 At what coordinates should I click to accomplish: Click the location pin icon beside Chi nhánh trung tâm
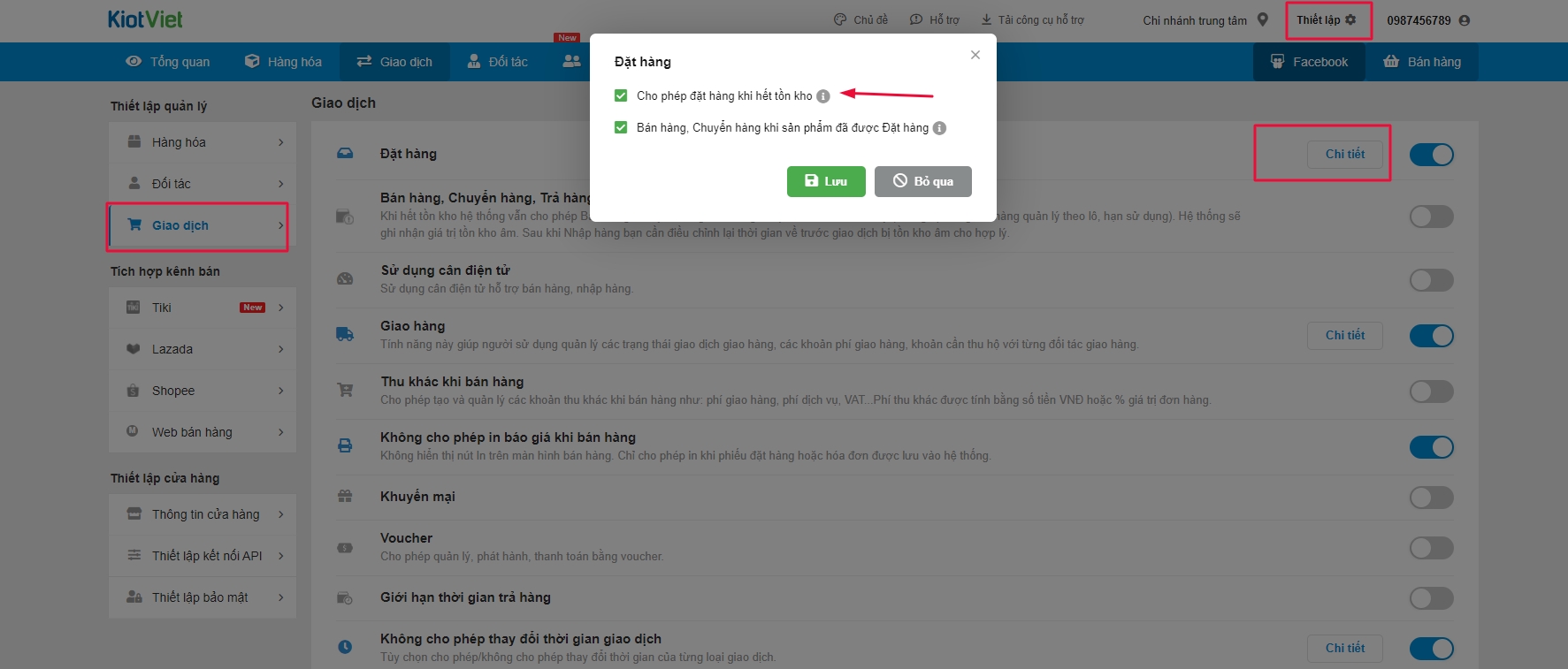coord(1263,19)
